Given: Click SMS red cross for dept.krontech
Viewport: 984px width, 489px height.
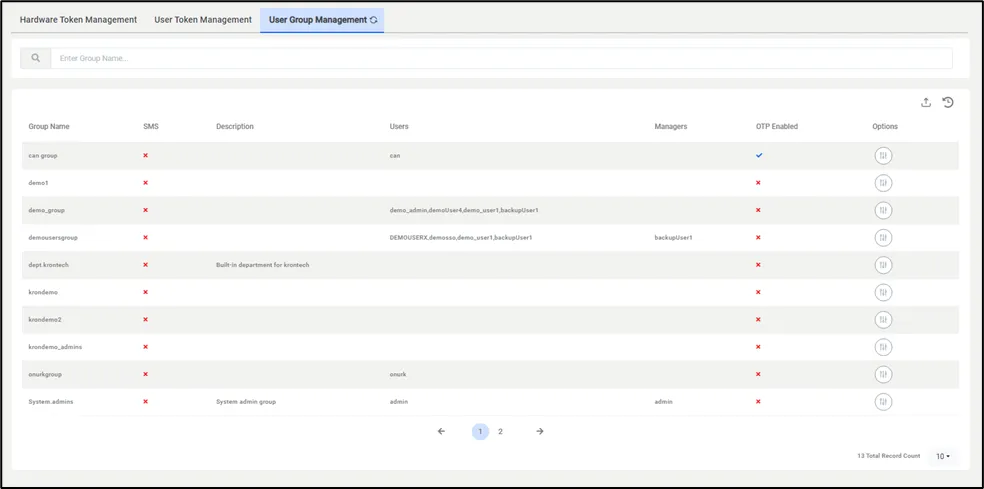Looking at the screenshot, I should coord(146,265).
